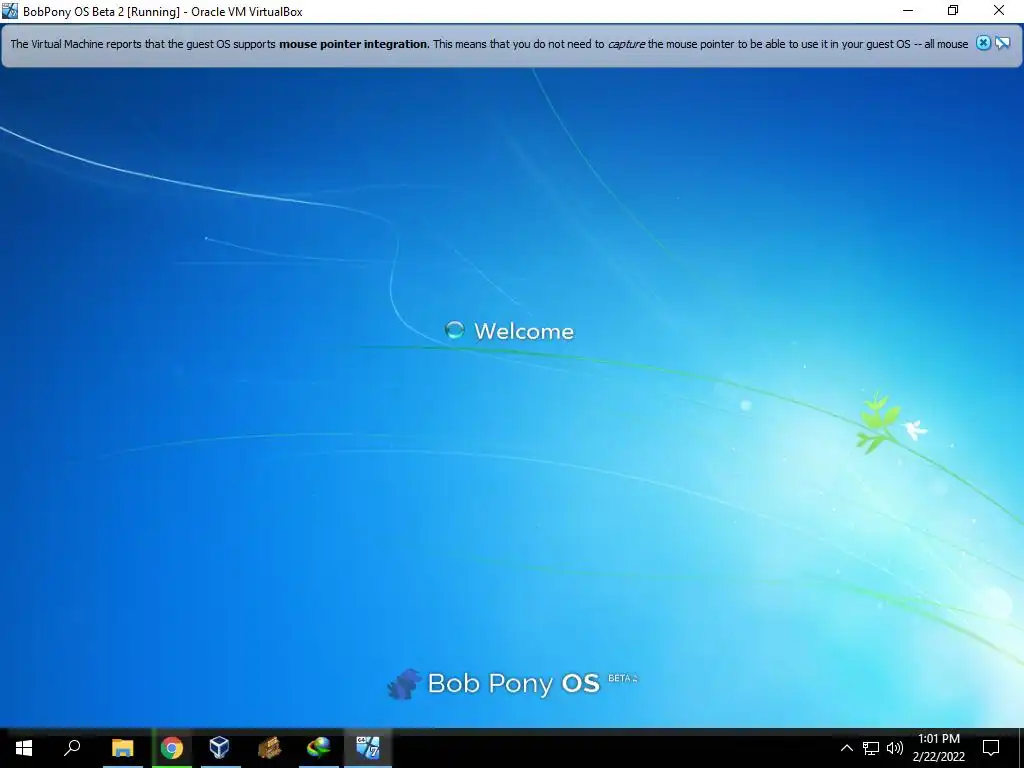This screenshot has height=768, width=1024.
Task: Minimize the VirtualBox VM window
Action: pos(908,10)
